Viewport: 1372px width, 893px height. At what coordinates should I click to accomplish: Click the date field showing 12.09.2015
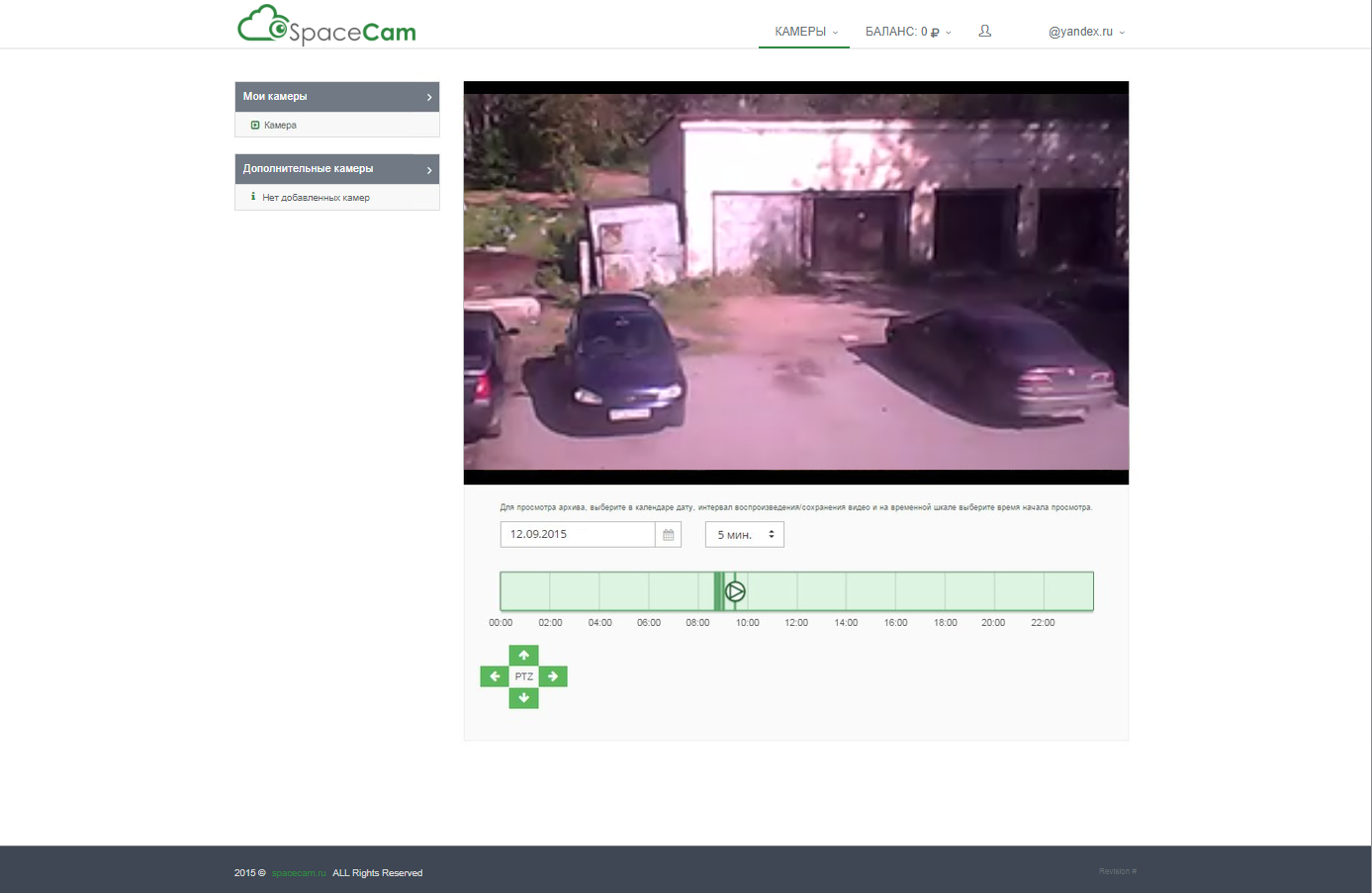578,535
